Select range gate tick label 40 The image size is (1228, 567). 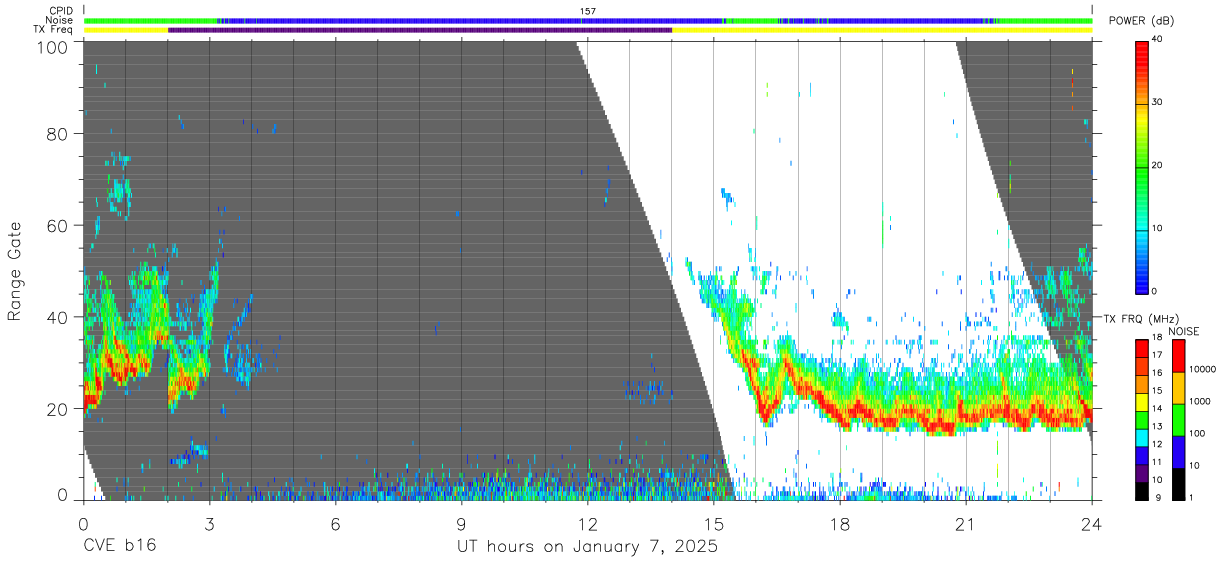(58, 317)
